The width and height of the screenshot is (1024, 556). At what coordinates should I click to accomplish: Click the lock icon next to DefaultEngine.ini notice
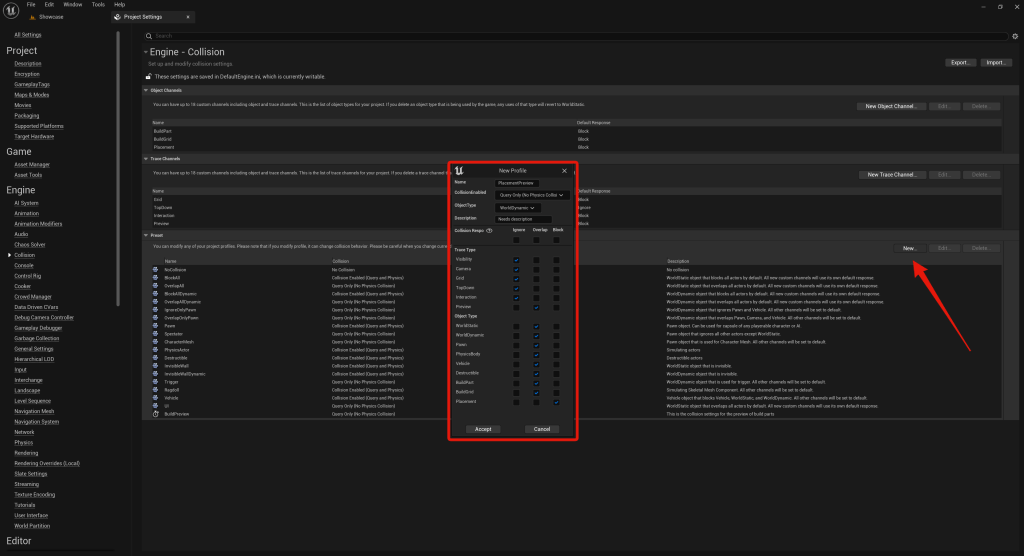click(x=149, y=76)
